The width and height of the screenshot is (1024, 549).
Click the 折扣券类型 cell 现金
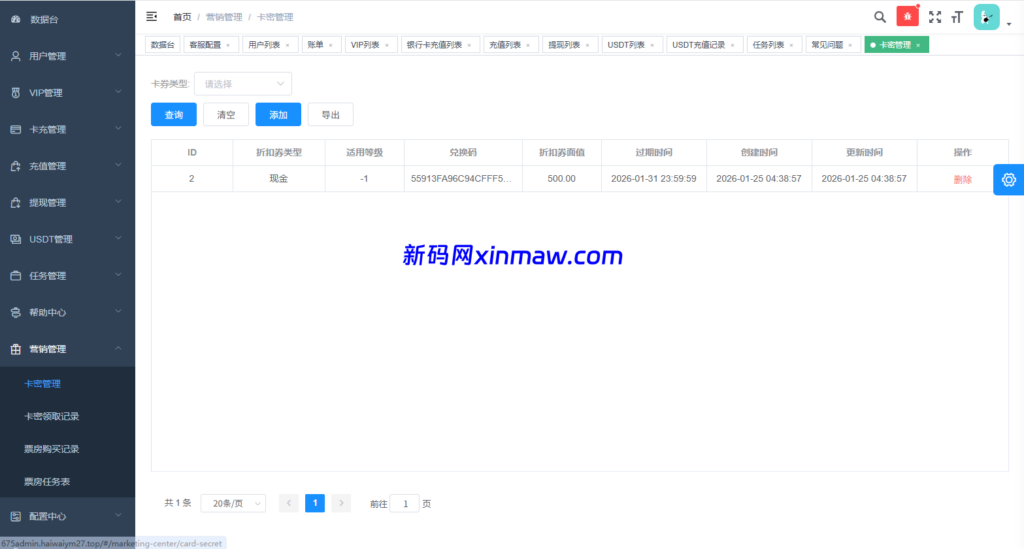click(x=279, y=178)
